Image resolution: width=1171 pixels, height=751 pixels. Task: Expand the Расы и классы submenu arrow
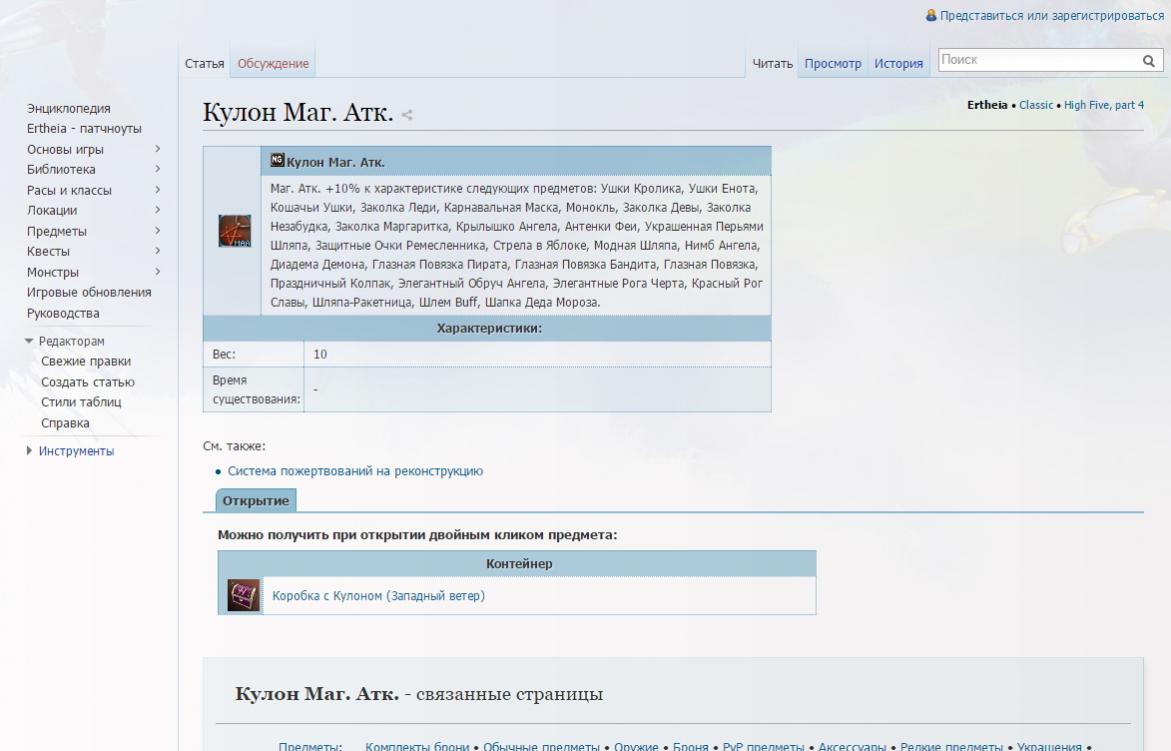158,190
